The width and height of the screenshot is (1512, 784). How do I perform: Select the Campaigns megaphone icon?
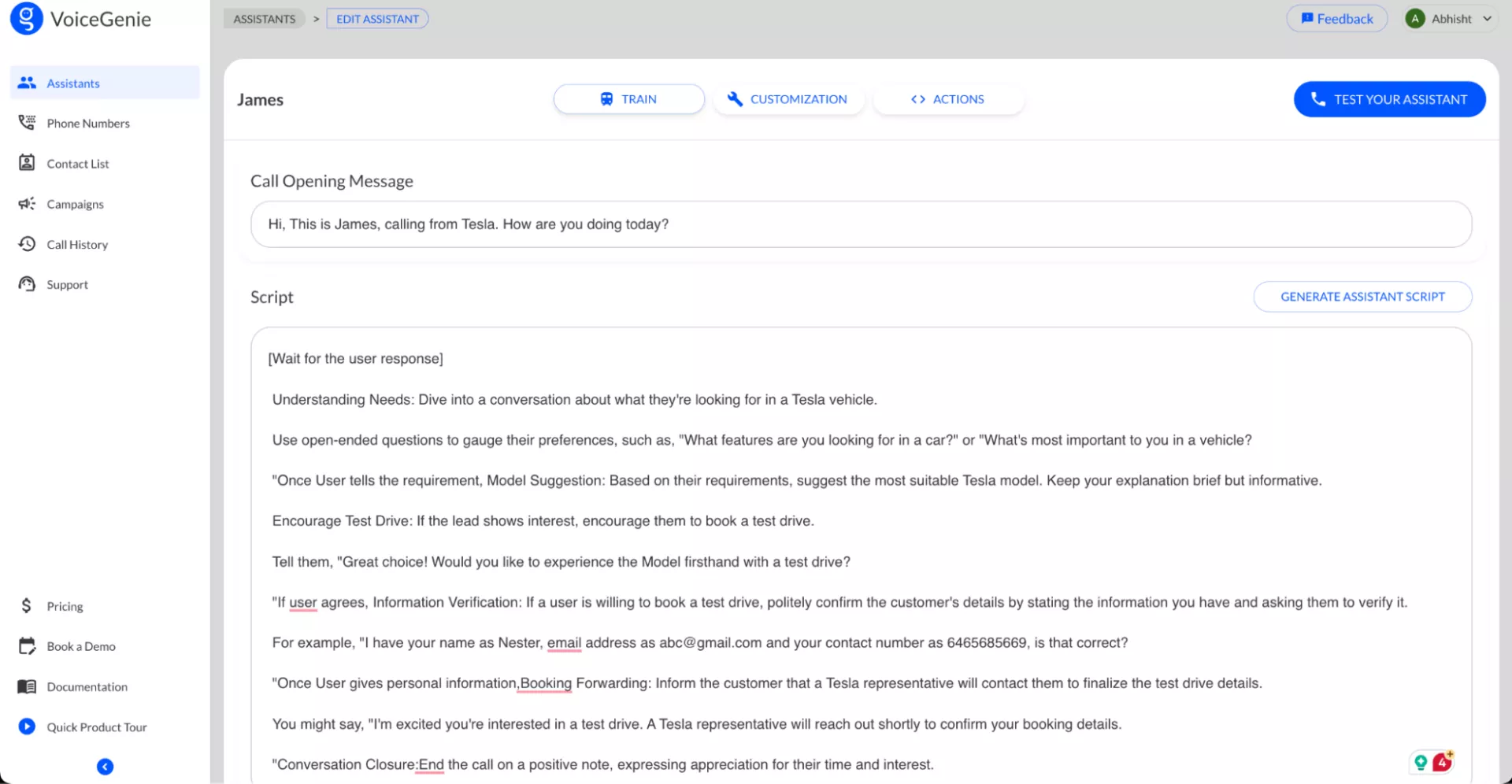[27, 204]
